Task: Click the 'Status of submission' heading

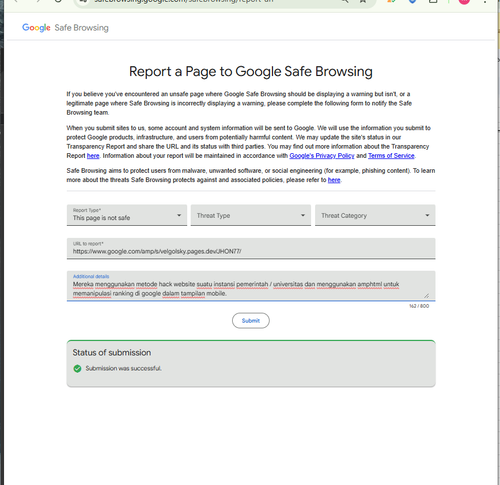Action: (x=112, y=352)
